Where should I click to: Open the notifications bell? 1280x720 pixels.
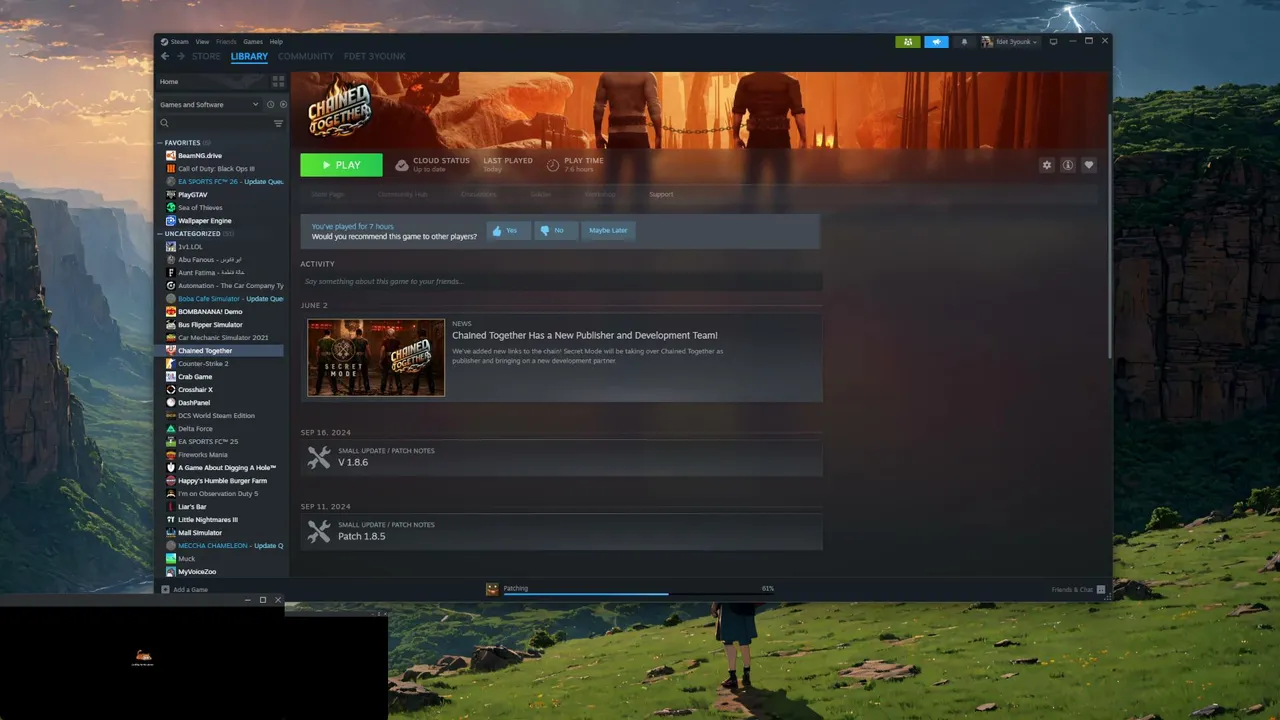click(964, 42)
